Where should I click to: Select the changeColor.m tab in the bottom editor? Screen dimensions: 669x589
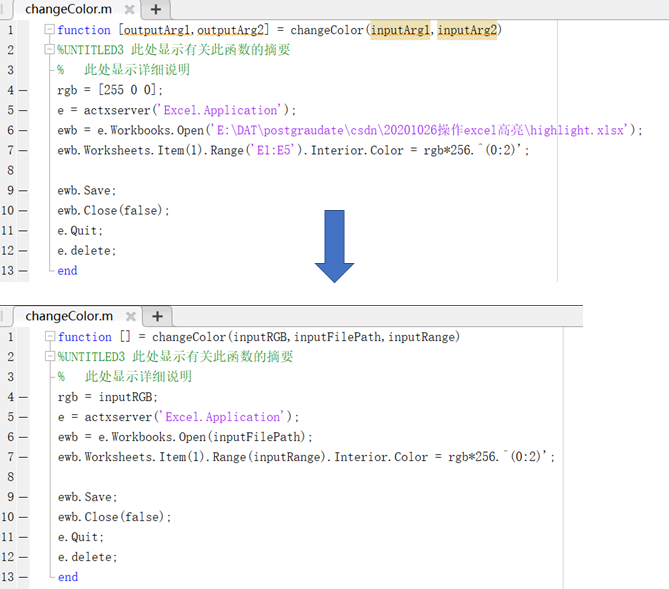click(69, 316)
